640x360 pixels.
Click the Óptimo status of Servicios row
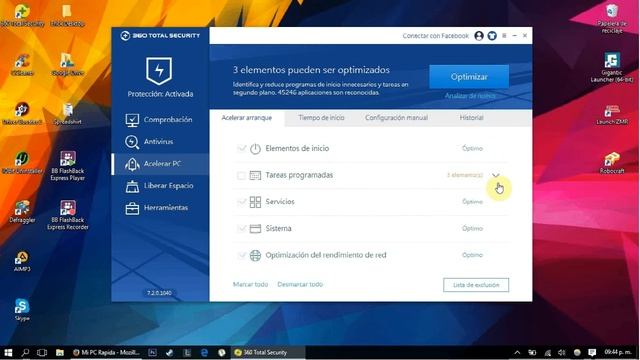472,202
